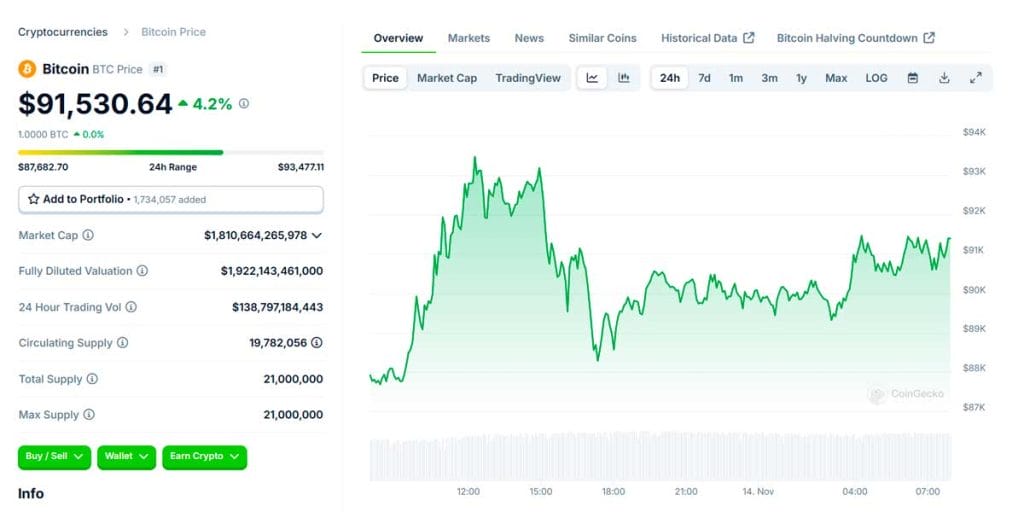Click the star icon in Add to Portfolio

point(34,199)
